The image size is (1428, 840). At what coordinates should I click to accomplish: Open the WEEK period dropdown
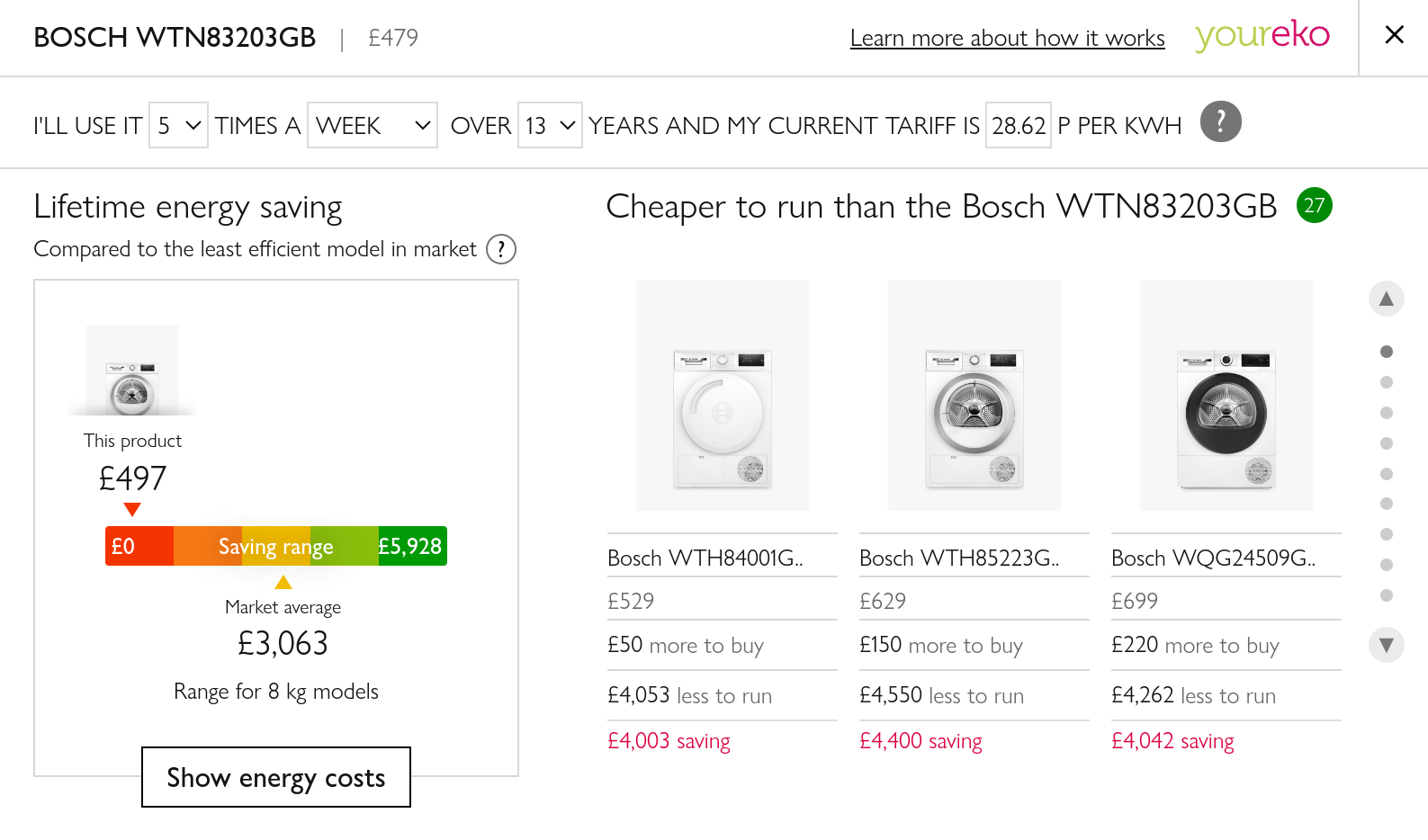[373, 125]
